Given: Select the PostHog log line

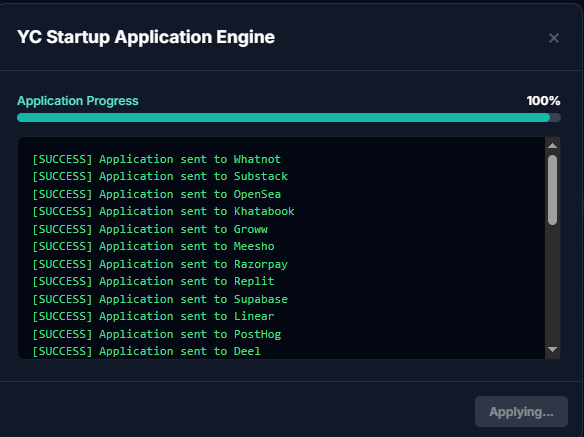Looking at the screenshot, I should (x=157, y=334).
